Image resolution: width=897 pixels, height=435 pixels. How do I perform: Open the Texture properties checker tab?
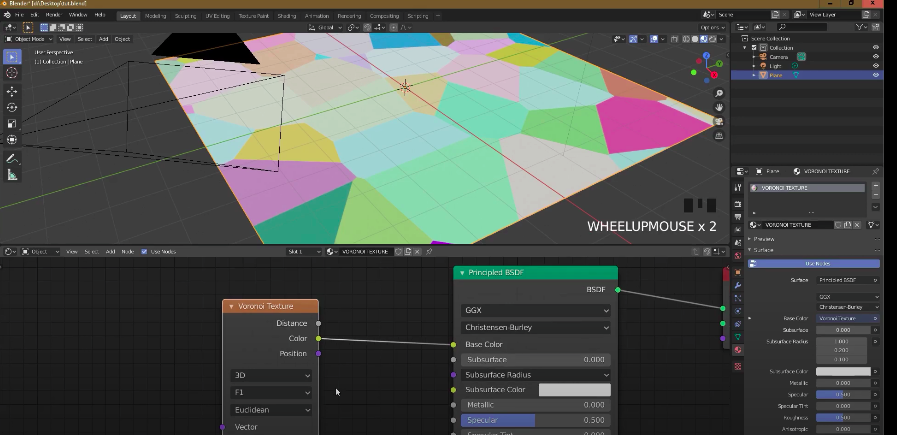click(x=738, y=366)
